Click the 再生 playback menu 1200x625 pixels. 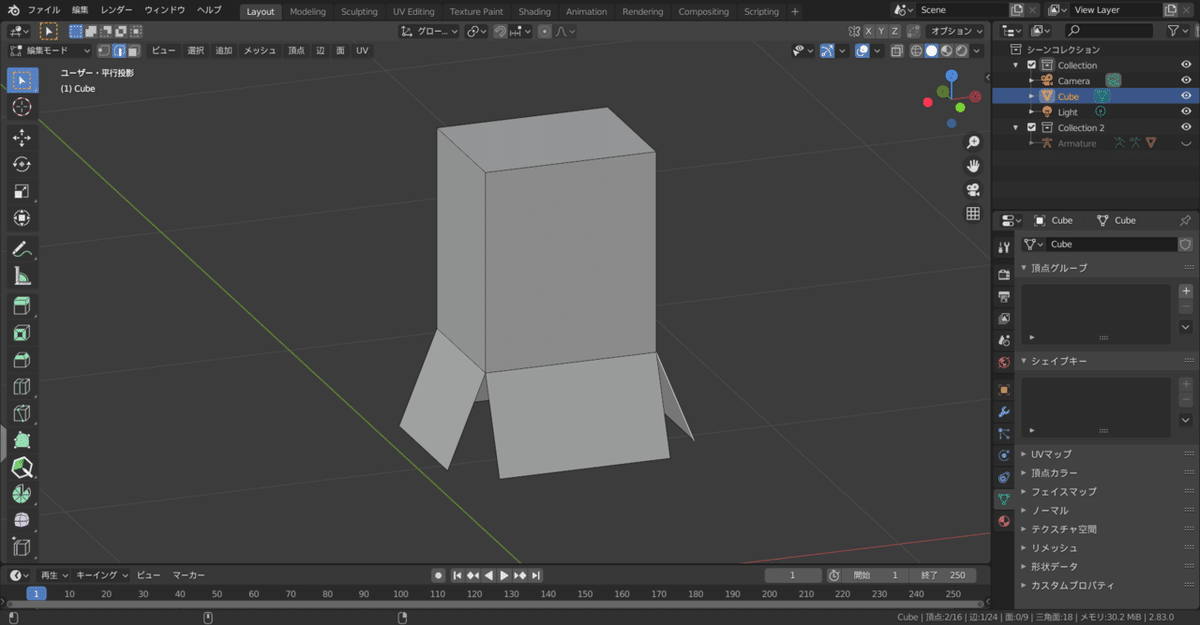(x=54, y=575)
